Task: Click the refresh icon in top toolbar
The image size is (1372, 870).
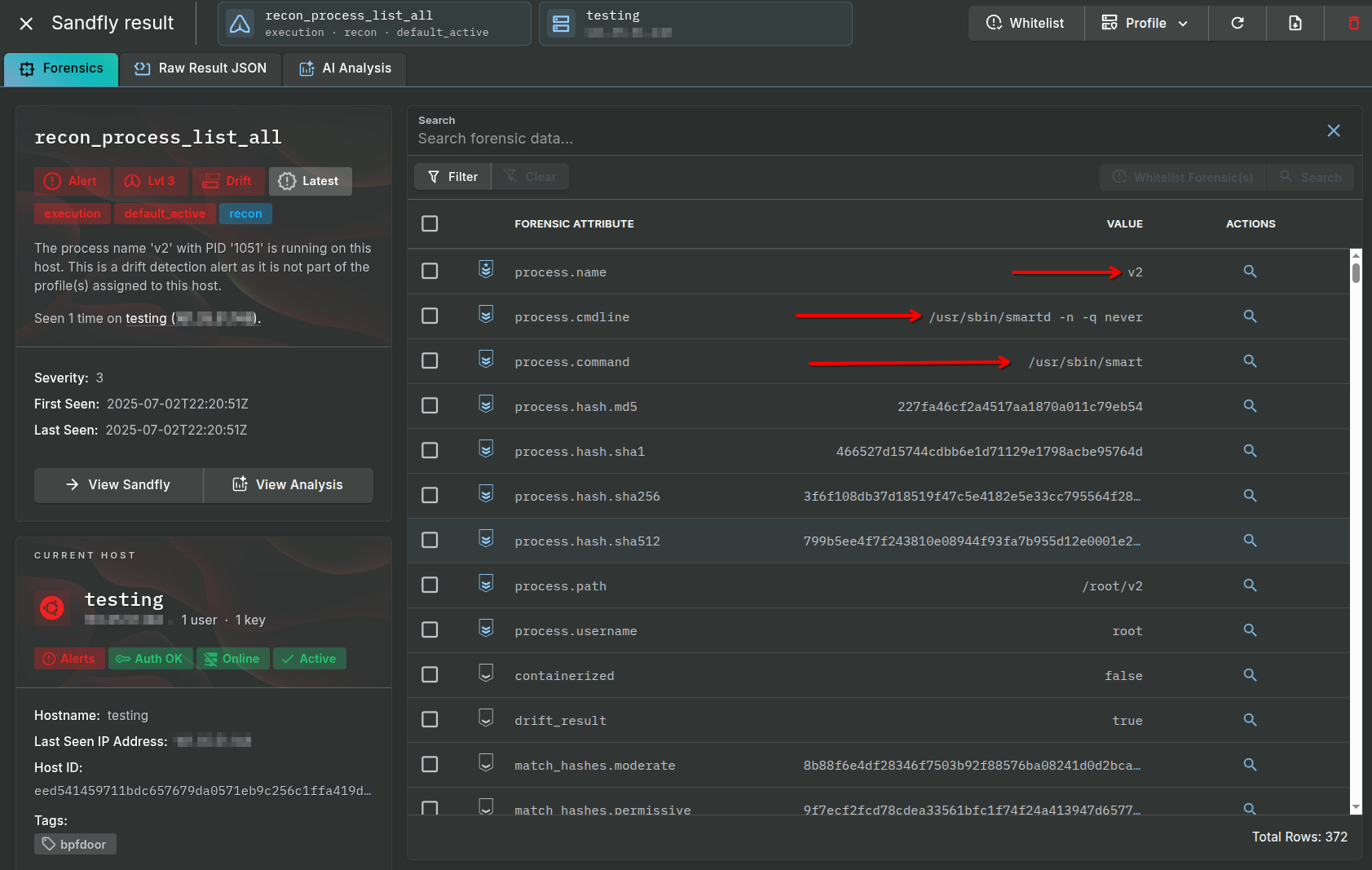Action: tap(1237, 23)
